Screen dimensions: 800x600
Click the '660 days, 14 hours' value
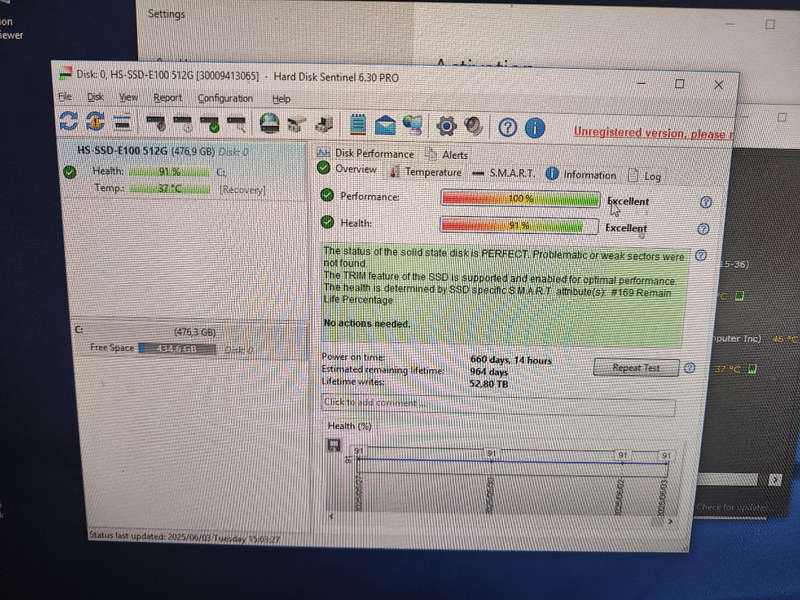click(x=511, y=360)
